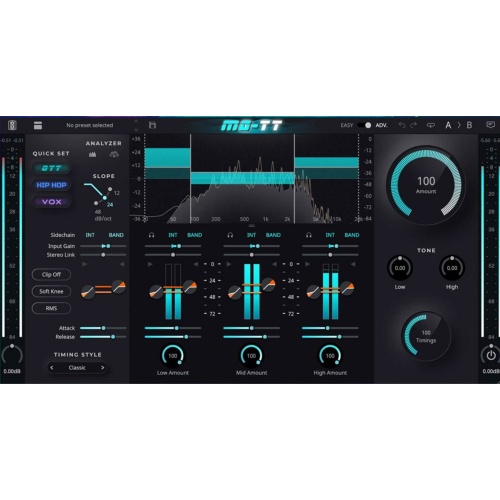
Task: Select the 12 dB/oct slope point
Action: (x=110, y=189)
